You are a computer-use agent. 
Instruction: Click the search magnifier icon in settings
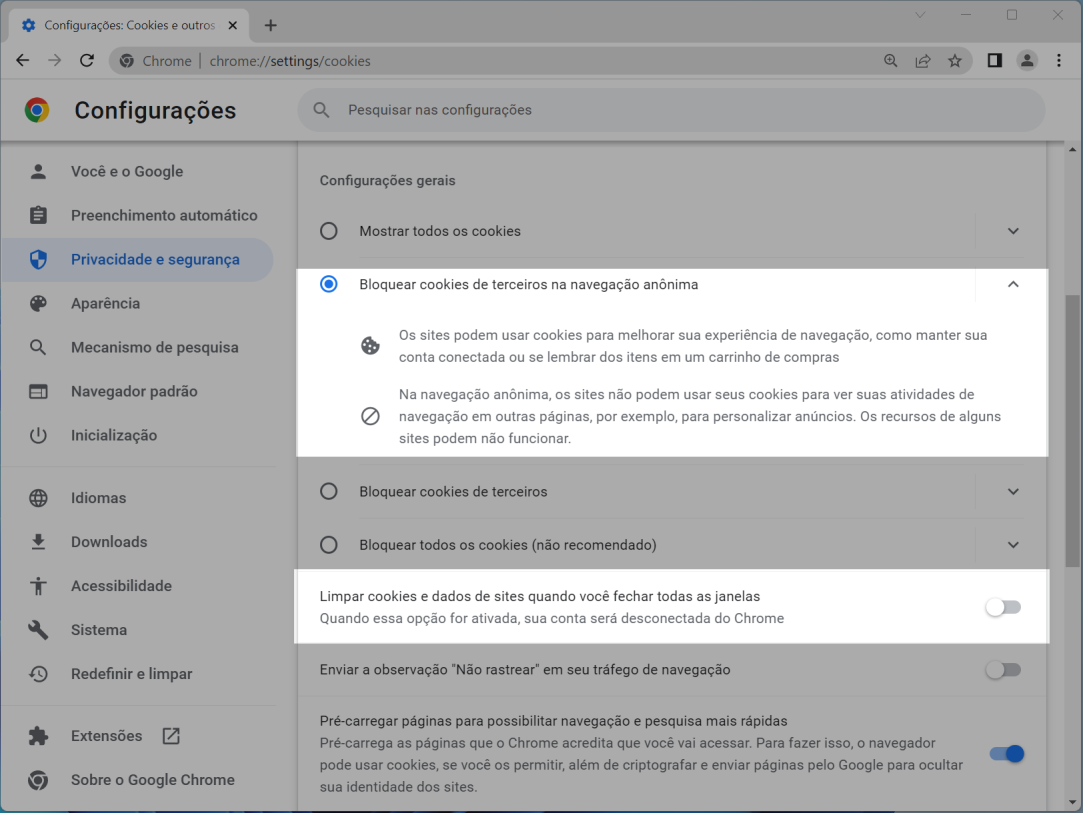pos(321,110)
